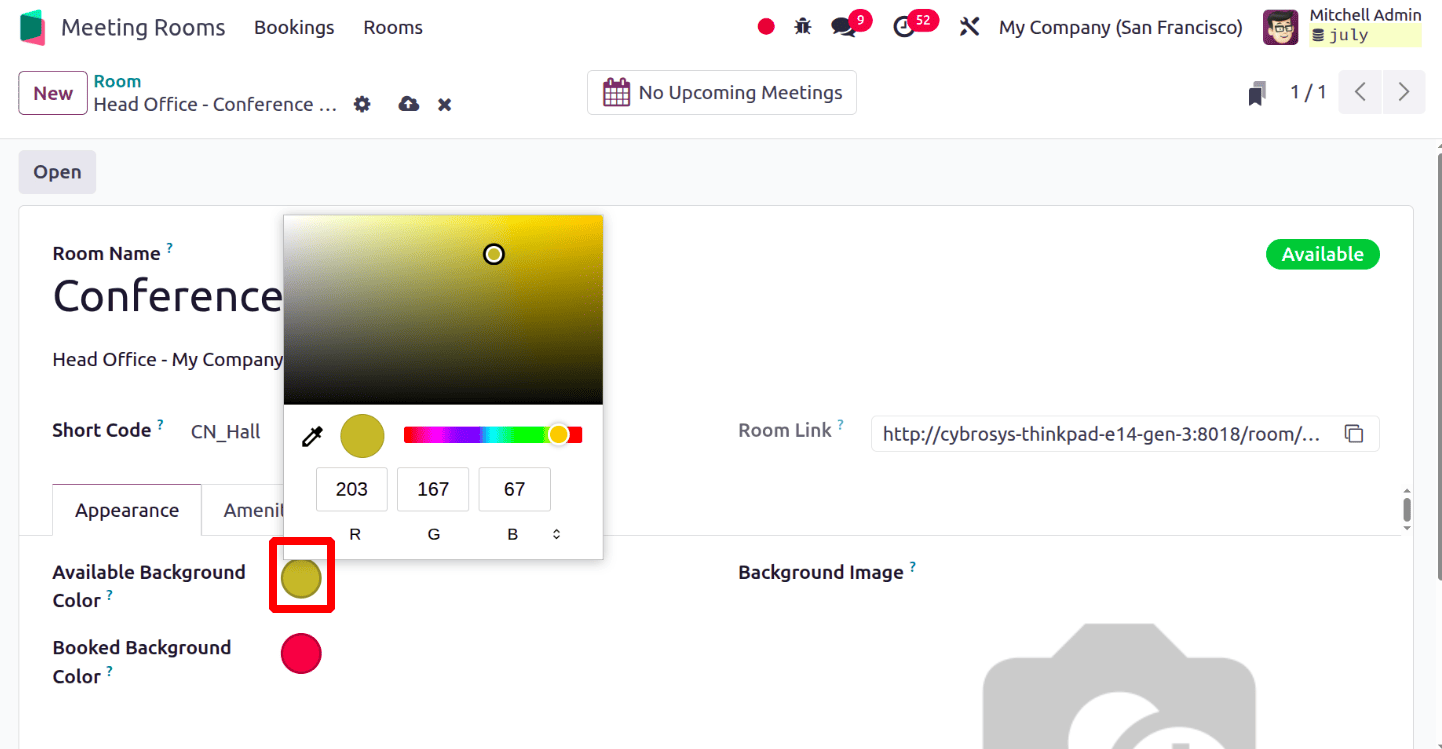Click the saturation gradient area in color picker

click(x=443, y=309)
